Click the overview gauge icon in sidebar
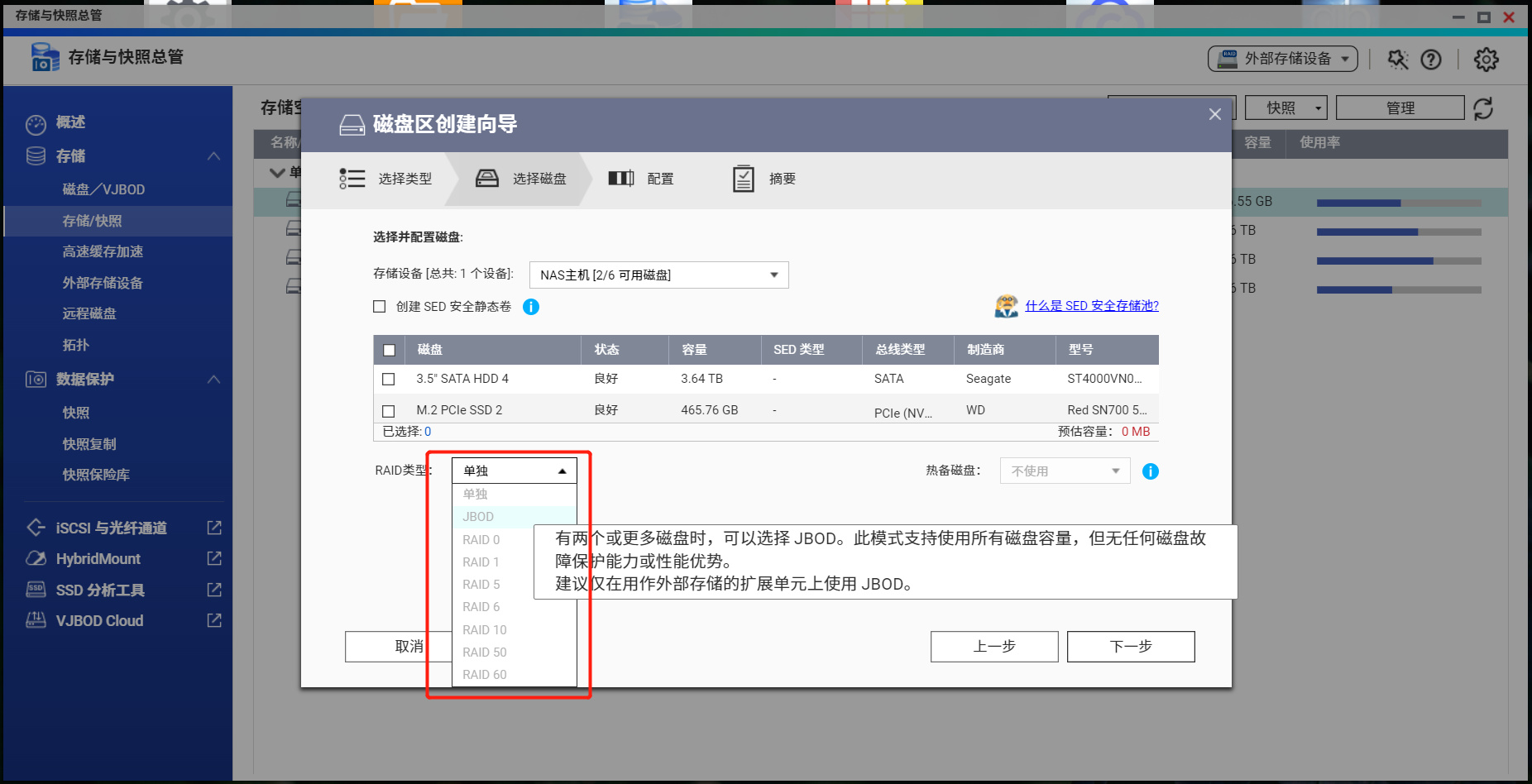Image resolution: width=1532 pixels, height=784 pixels. pos(36,124)
